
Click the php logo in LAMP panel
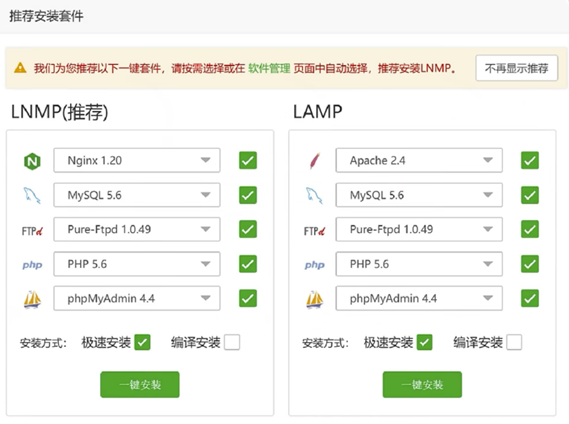click(315, 265)
